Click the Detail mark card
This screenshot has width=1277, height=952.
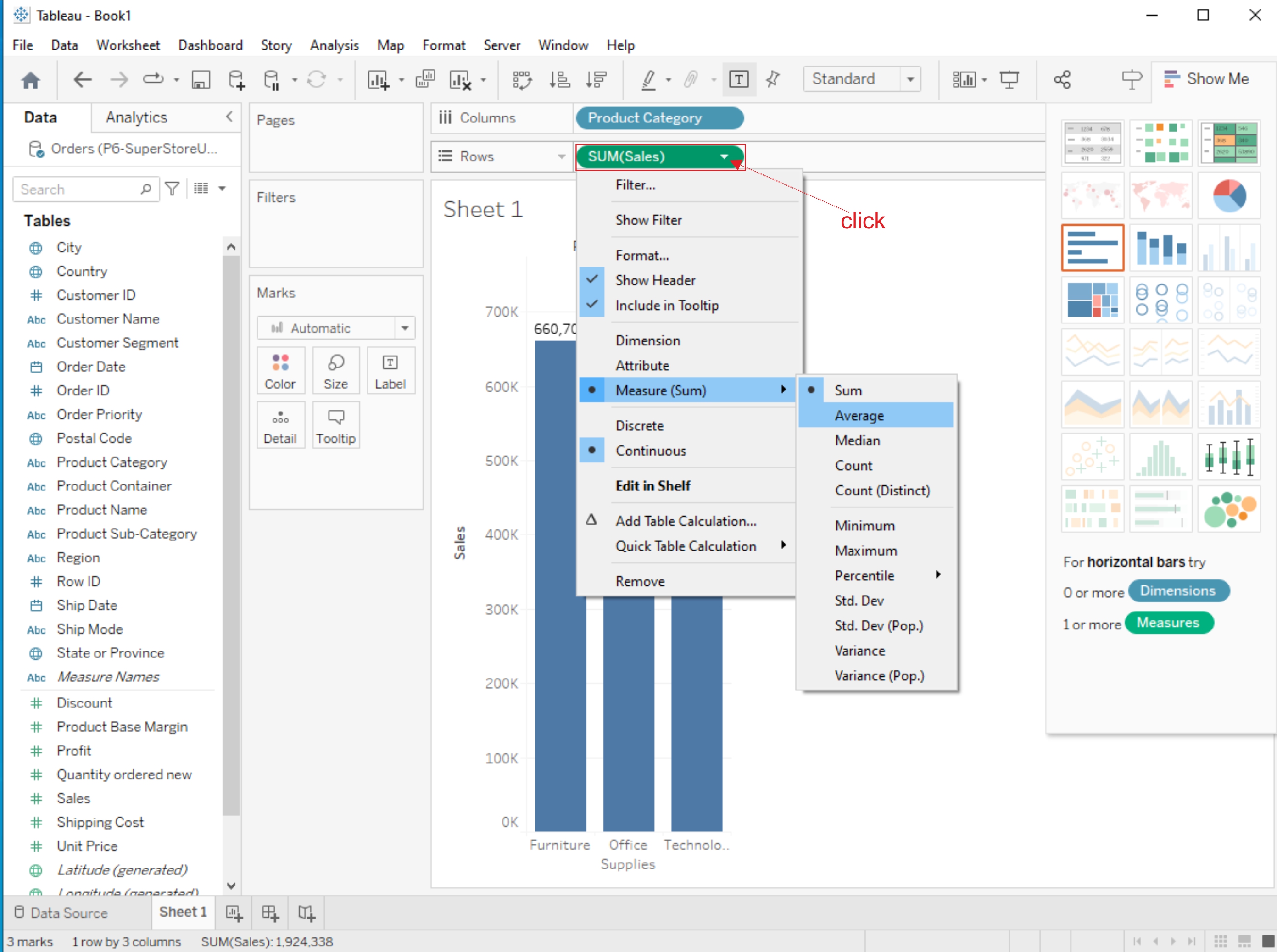[x=280, y=425]
